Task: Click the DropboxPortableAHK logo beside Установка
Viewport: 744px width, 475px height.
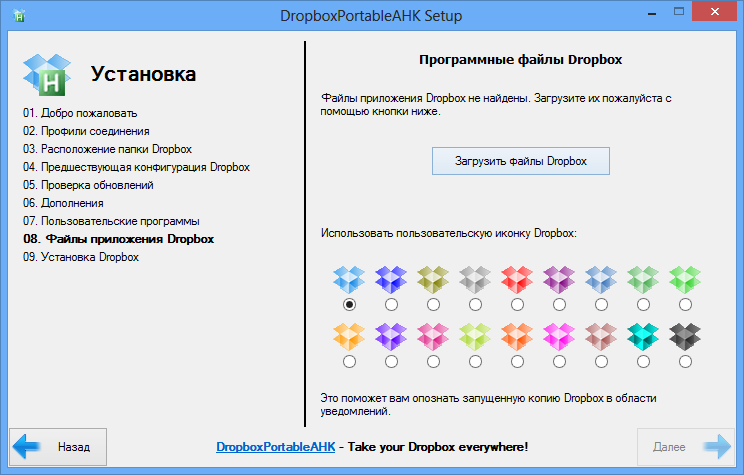Action: [x=47, y=75]
